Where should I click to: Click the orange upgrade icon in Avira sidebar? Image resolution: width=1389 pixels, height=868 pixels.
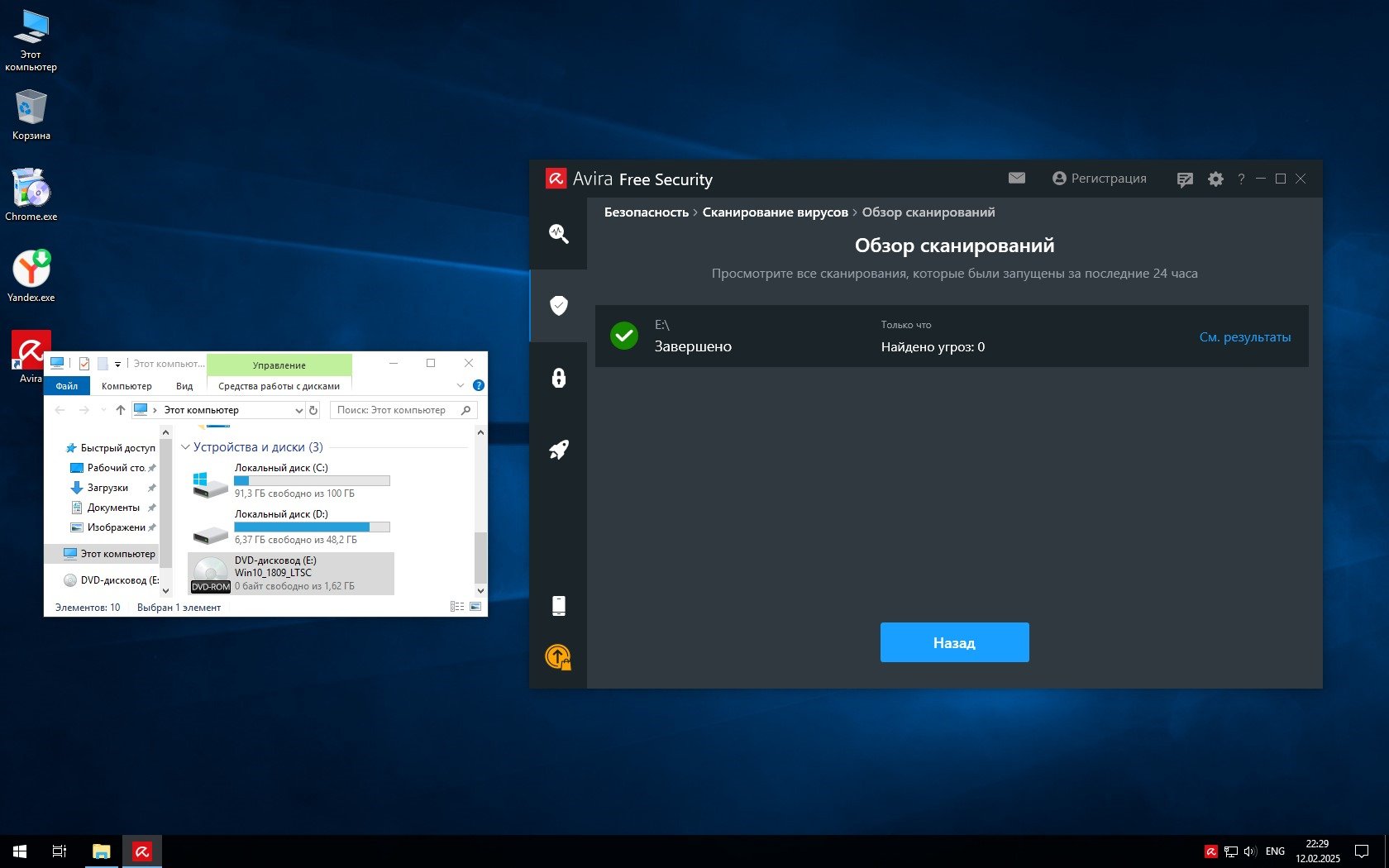559,657
